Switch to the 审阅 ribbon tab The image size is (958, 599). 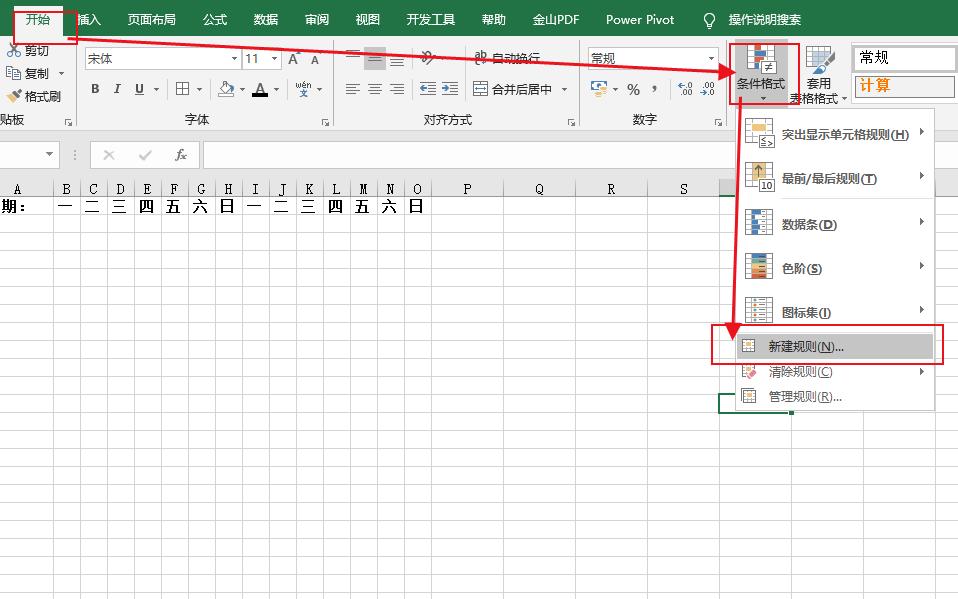tap(316, 19)
